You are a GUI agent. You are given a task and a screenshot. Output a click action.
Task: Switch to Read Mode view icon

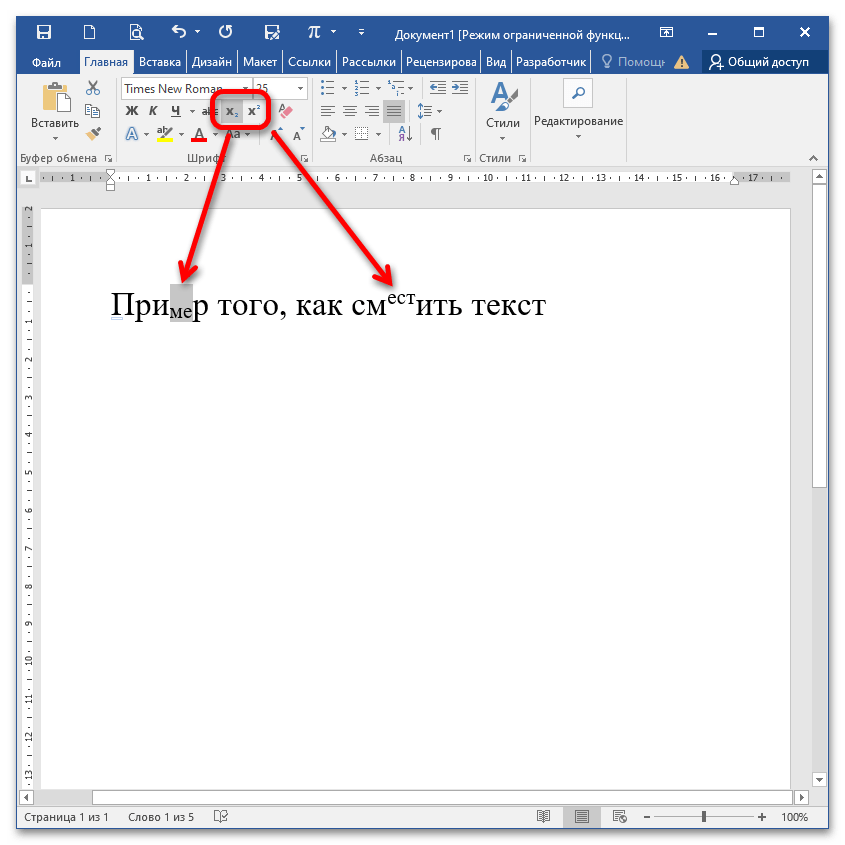pos(543,817)
